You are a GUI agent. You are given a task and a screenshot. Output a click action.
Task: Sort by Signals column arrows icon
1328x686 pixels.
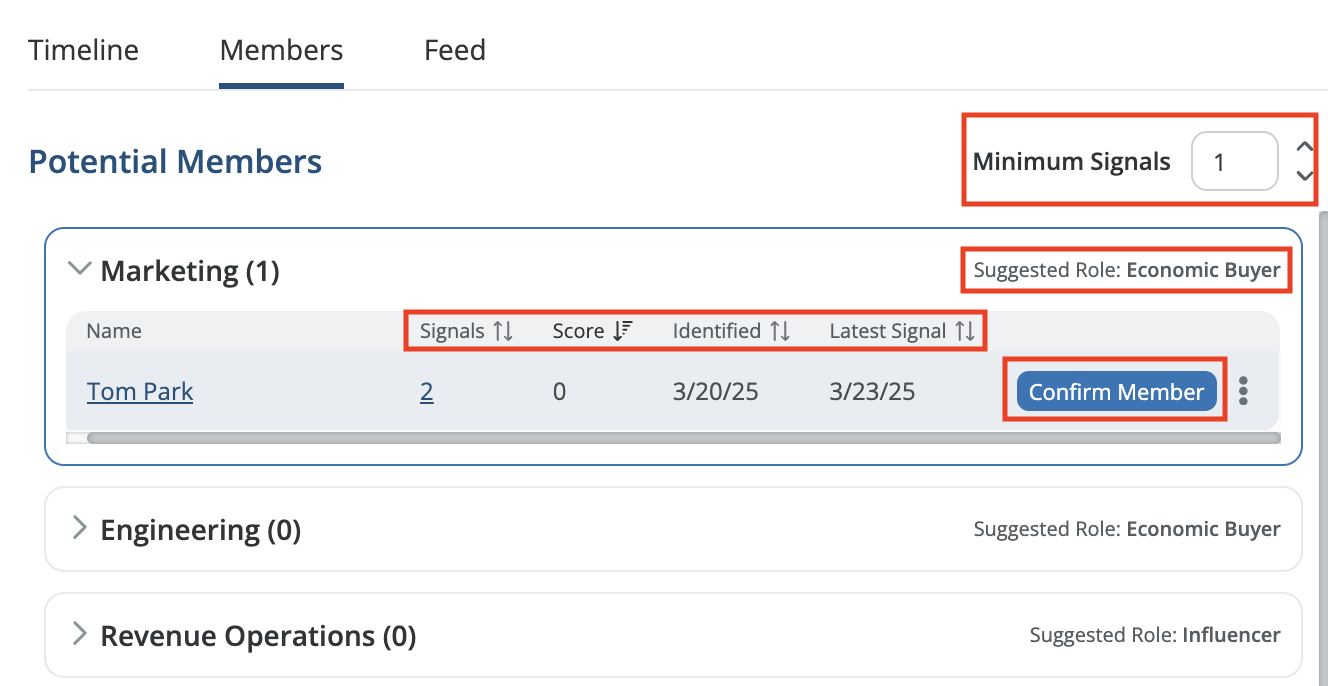(x=503, y=332)
